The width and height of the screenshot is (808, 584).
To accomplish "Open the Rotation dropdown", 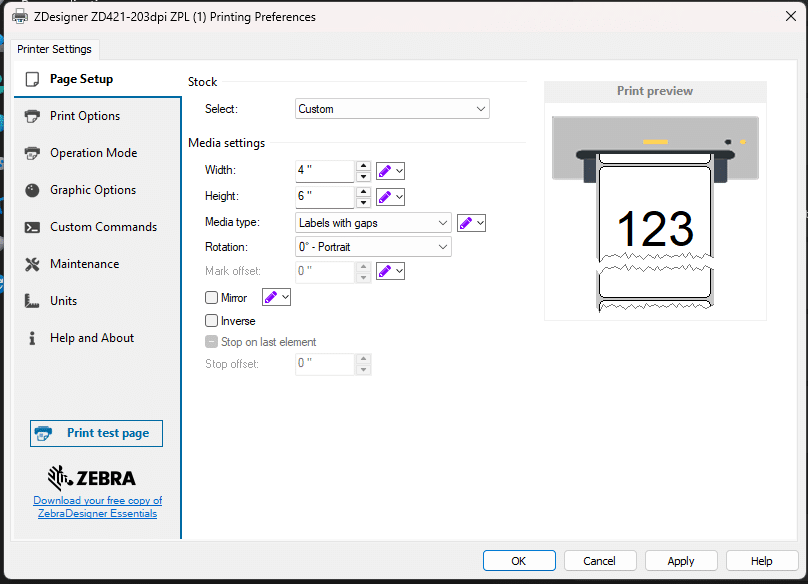I will click(373, 247).
